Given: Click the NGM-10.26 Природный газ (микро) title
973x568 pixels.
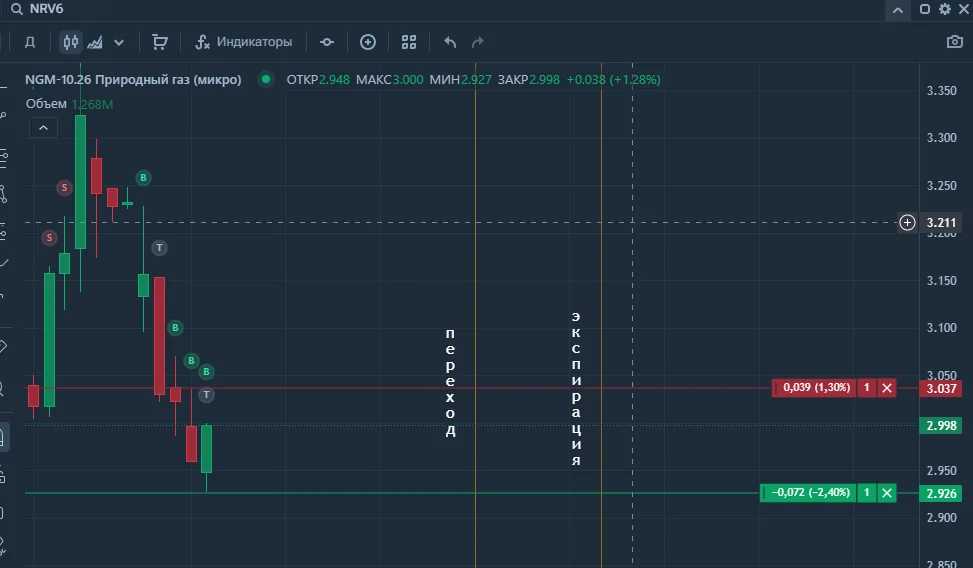Looking at the screenshot, I should point(133,79).
